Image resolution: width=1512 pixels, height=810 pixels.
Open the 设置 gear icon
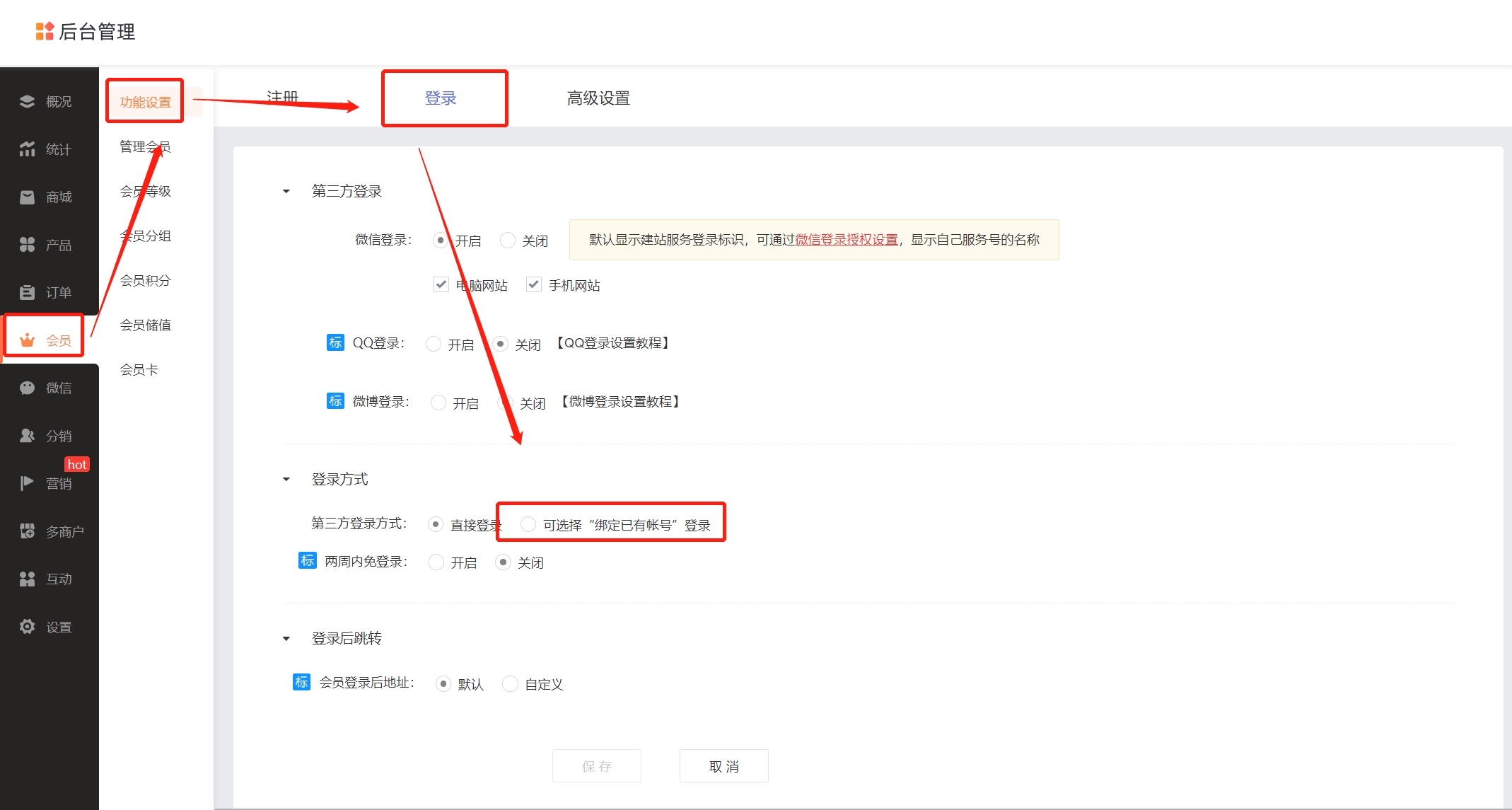(x=27, y=627)
